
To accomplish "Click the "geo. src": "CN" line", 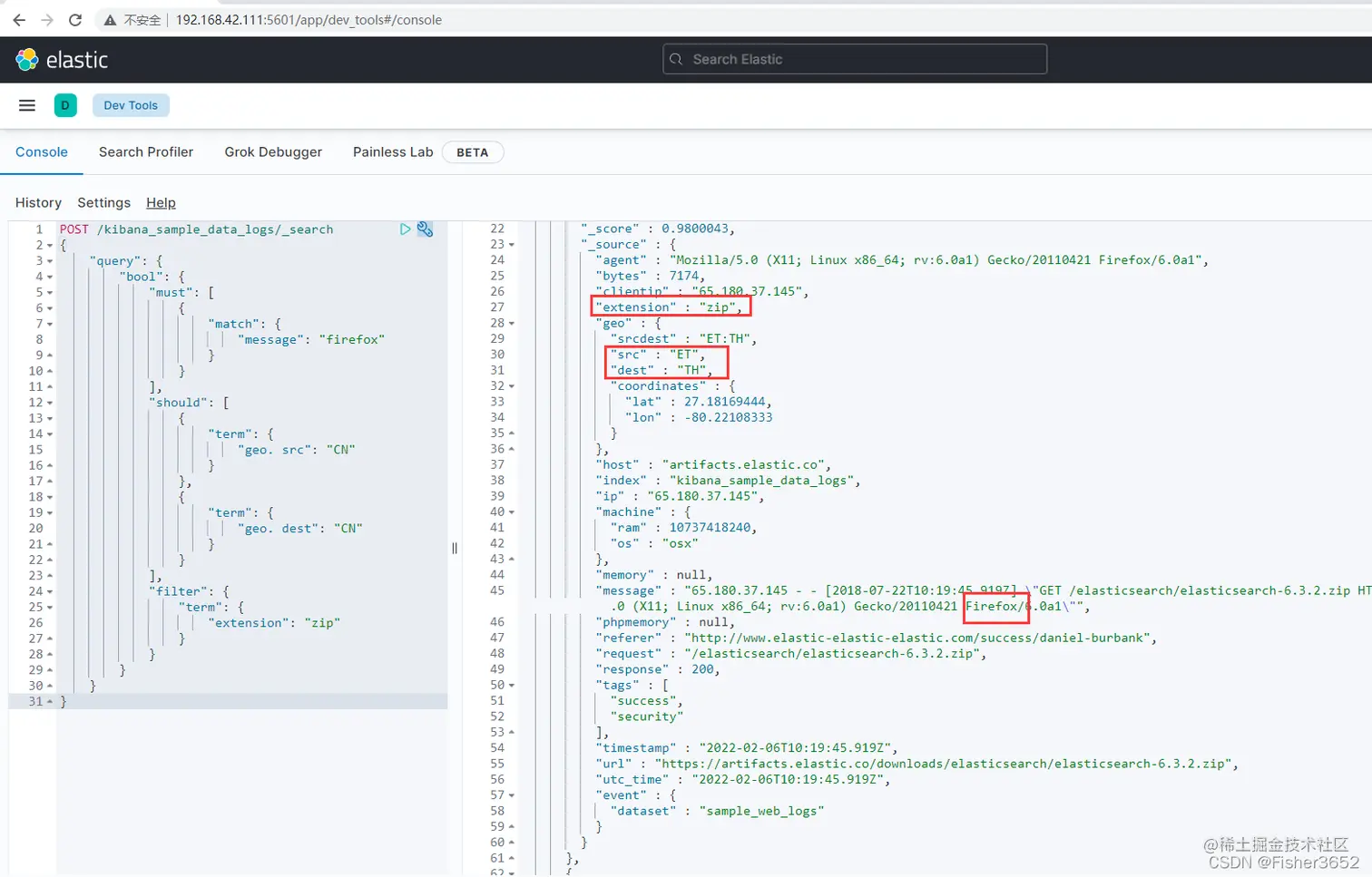I will tap(297, 450).
